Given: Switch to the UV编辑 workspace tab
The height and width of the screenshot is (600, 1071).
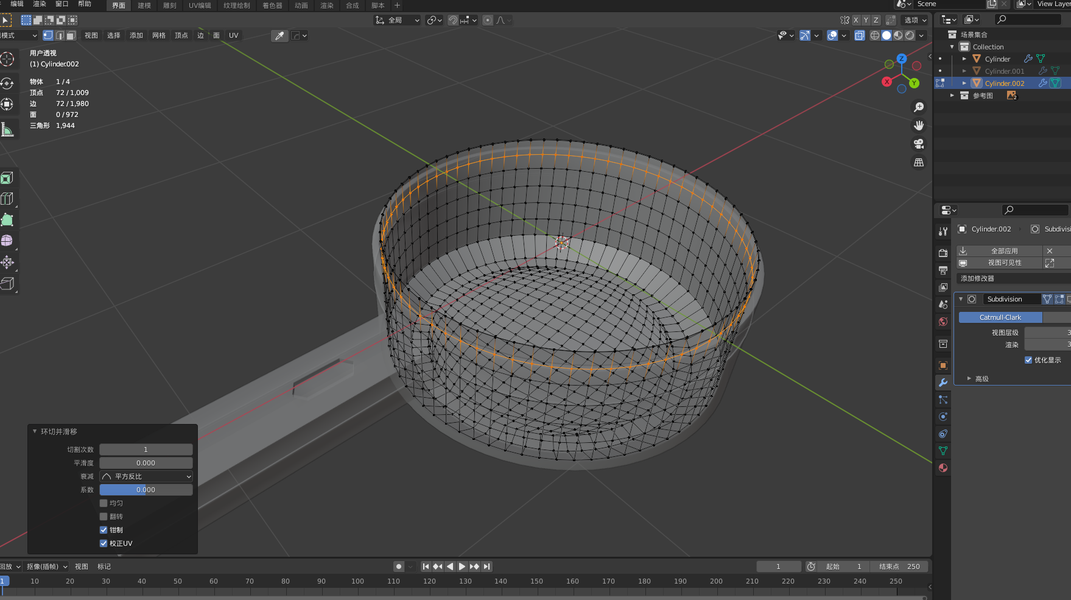Looking at the screenshot, I should [199, 5].
